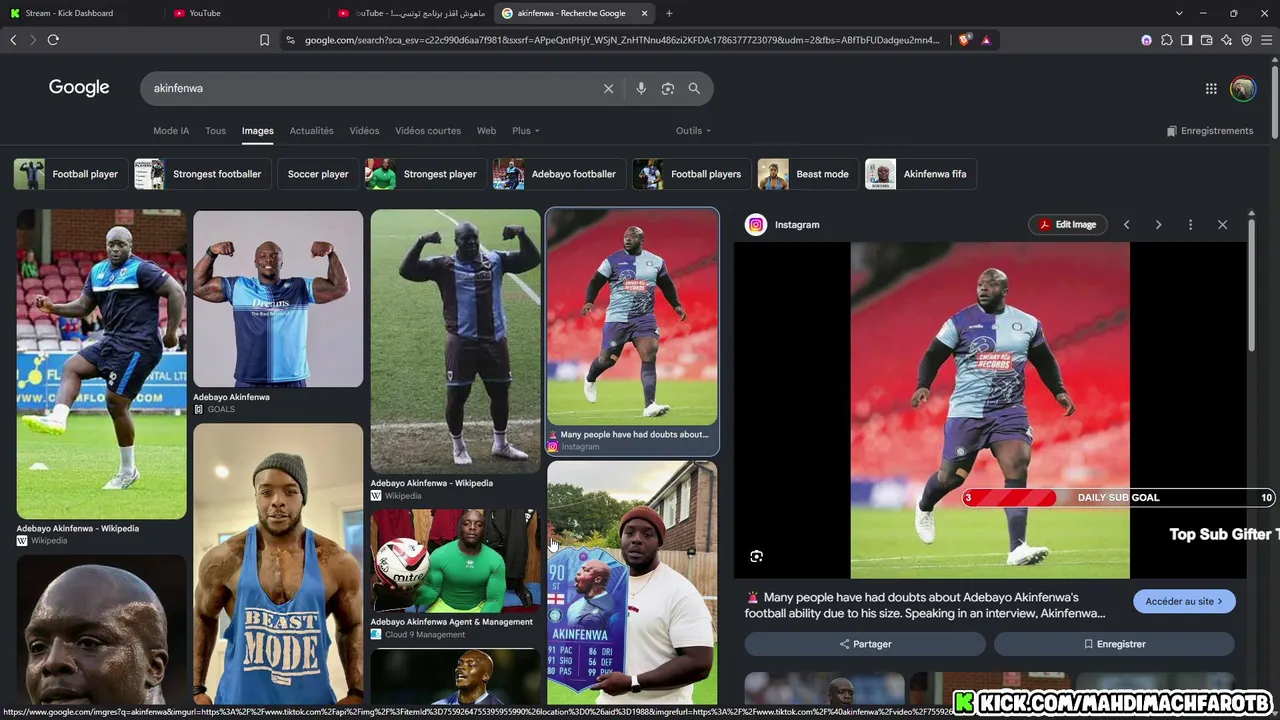Click Accéder au site button
The width and height of the screenshot is (1280, 720).
click(1184, 601)
